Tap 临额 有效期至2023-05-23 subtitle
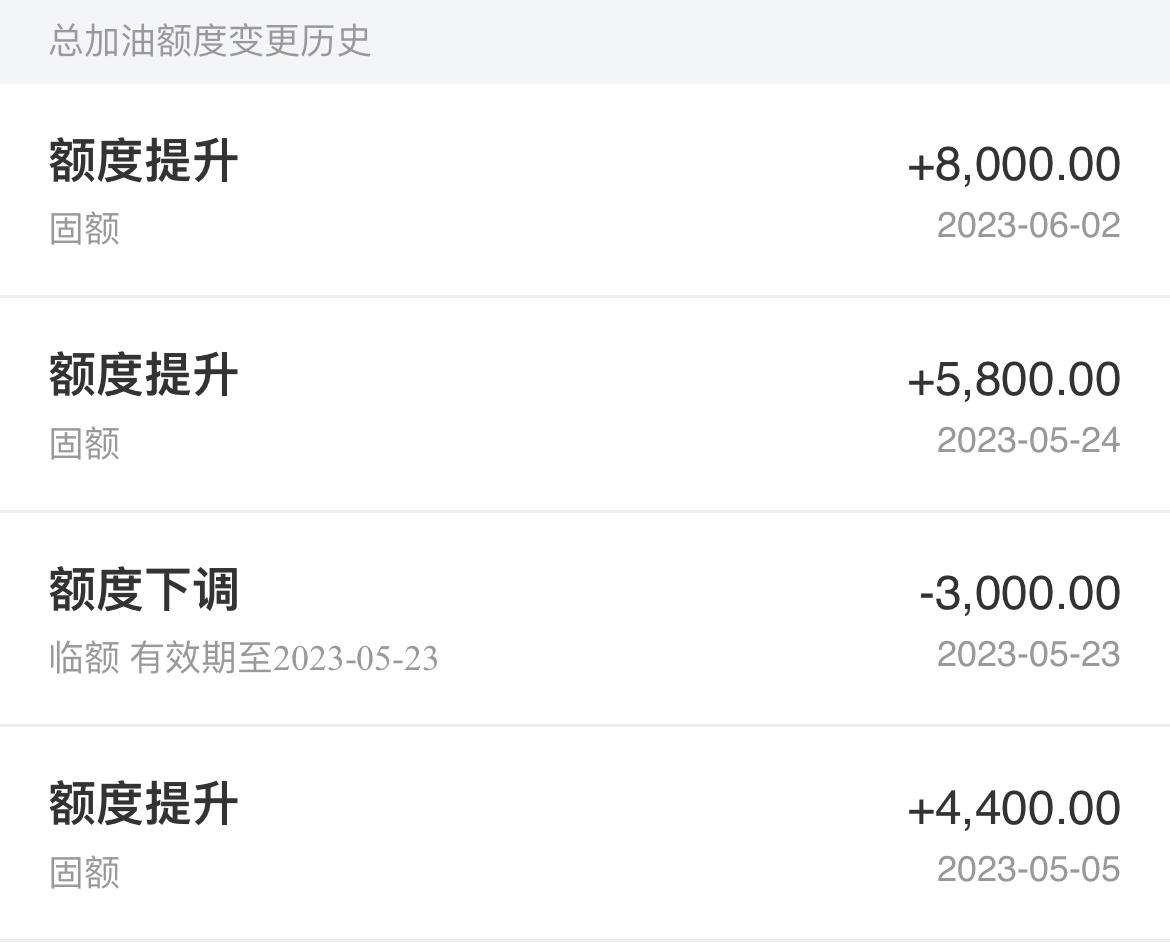The image size is (1170, 949). click(x=243, y=658)
